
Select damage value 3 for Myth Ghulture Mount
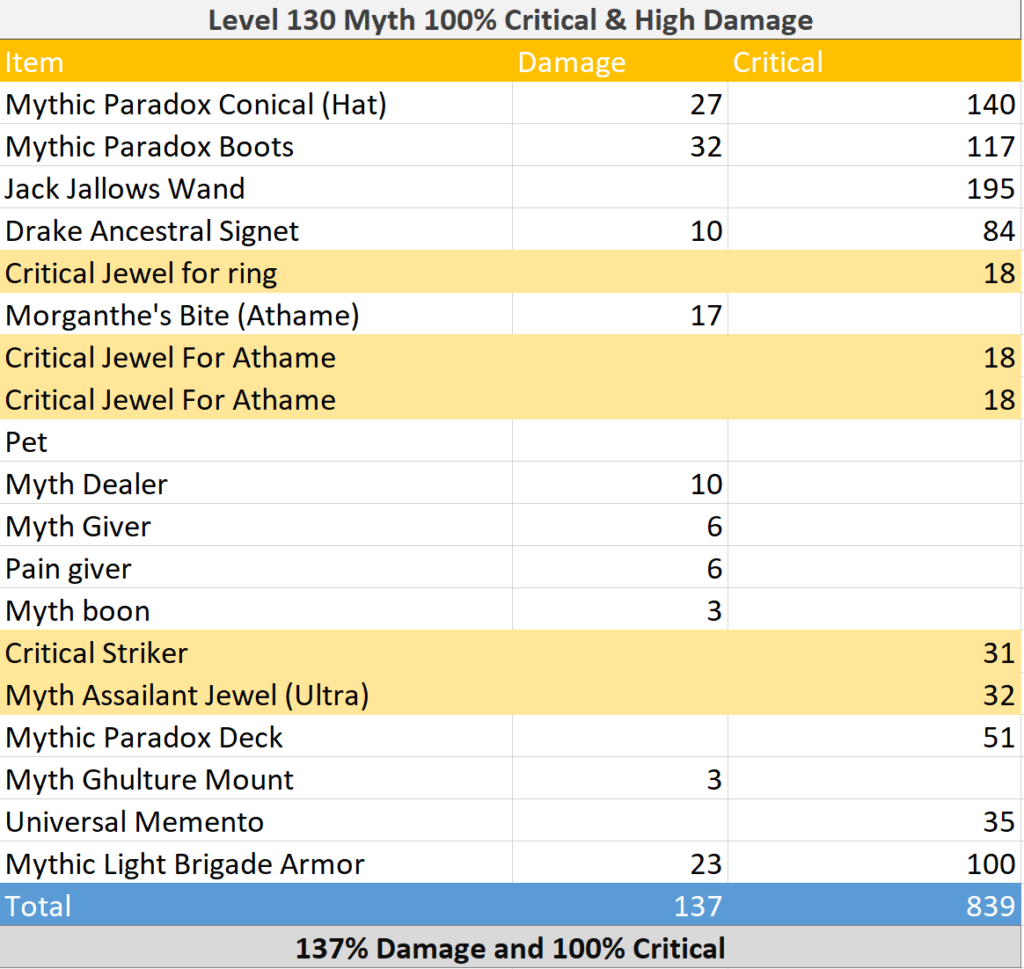tap(620, 779)
